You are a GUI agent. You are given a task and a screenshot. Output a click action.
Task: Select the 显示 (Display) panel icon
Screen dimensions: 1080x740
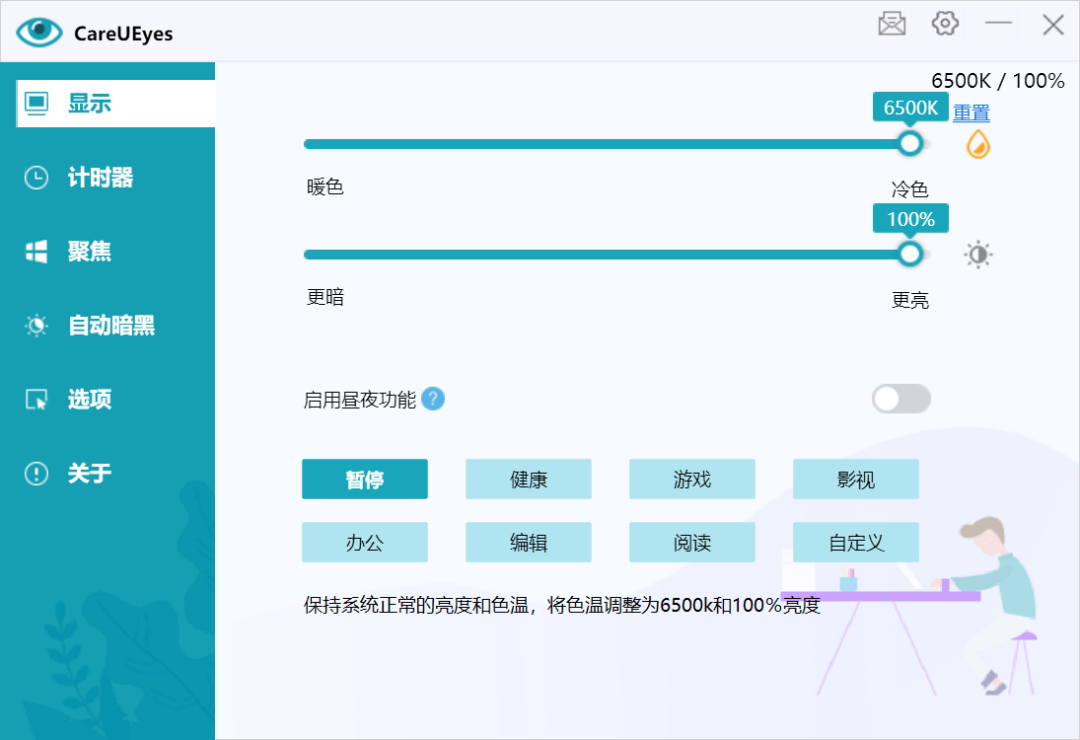click(36, 102)
